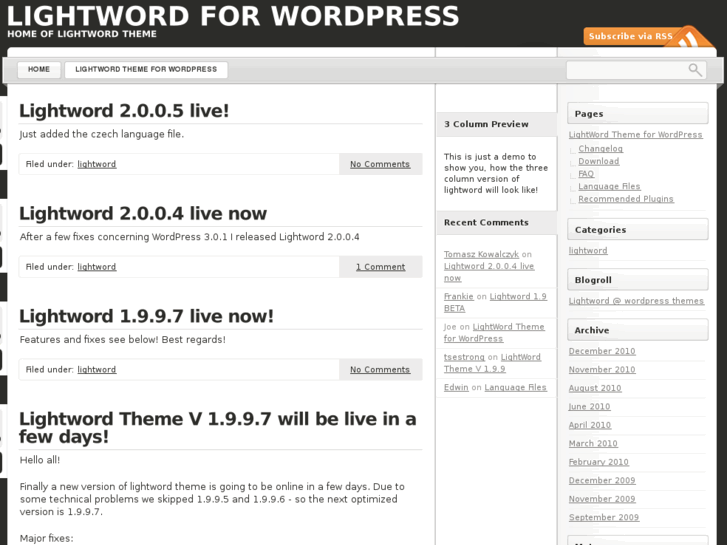
Task: Open Lightword Theme for WordPress menu tab
Action: (146, 70)
